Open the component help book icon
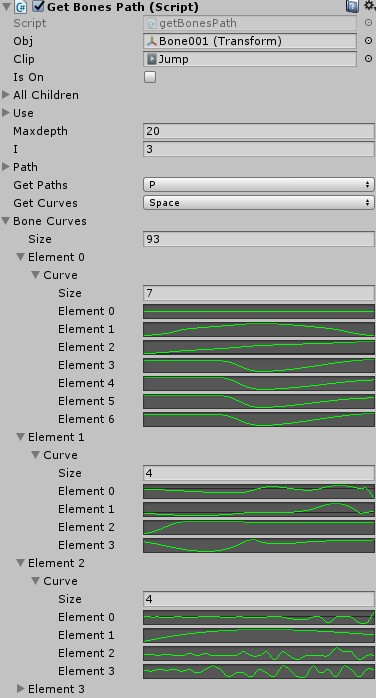 [352, 6]
